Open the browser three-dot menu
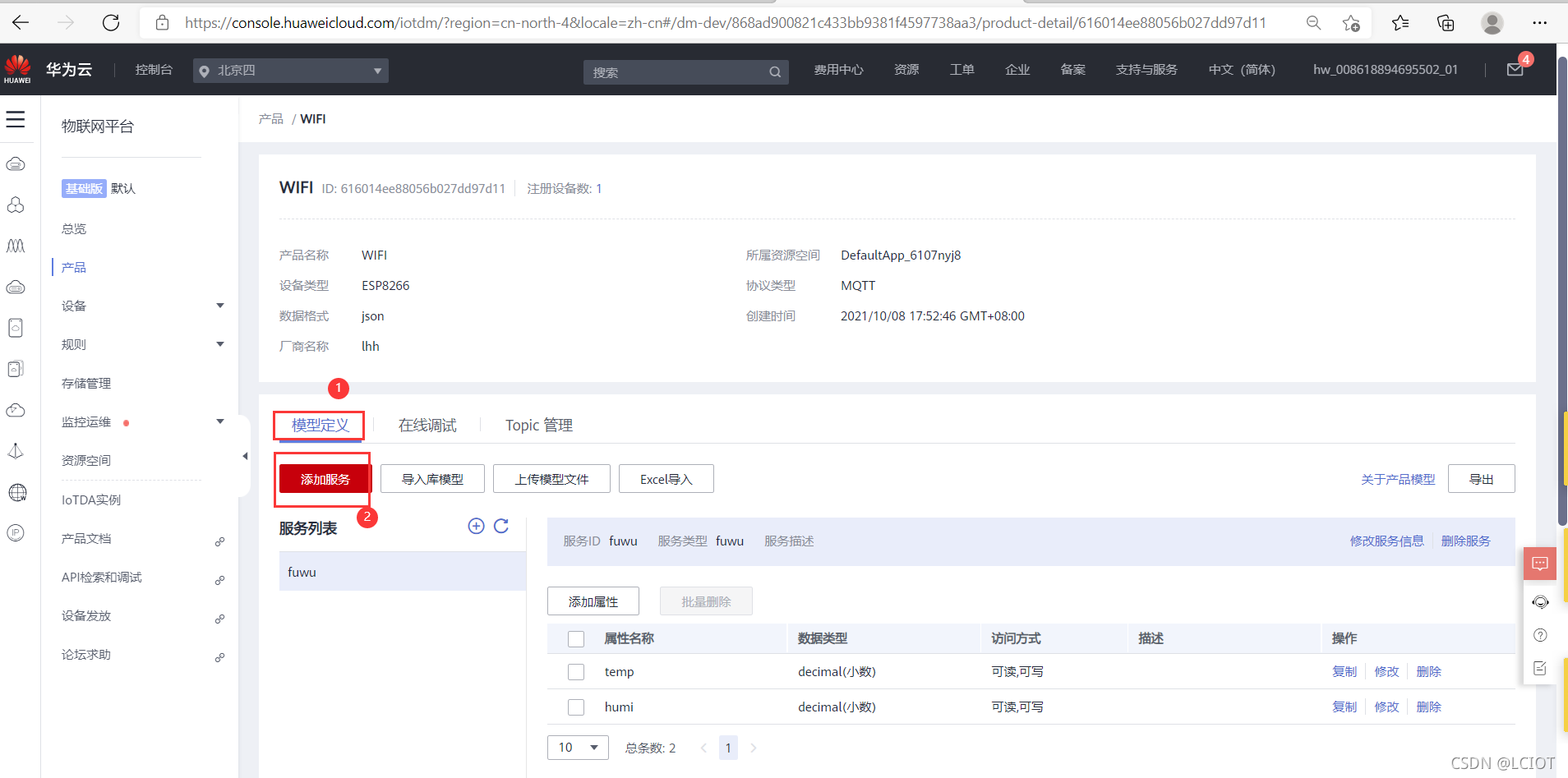1568x778 pixels. coord(1540,23)
